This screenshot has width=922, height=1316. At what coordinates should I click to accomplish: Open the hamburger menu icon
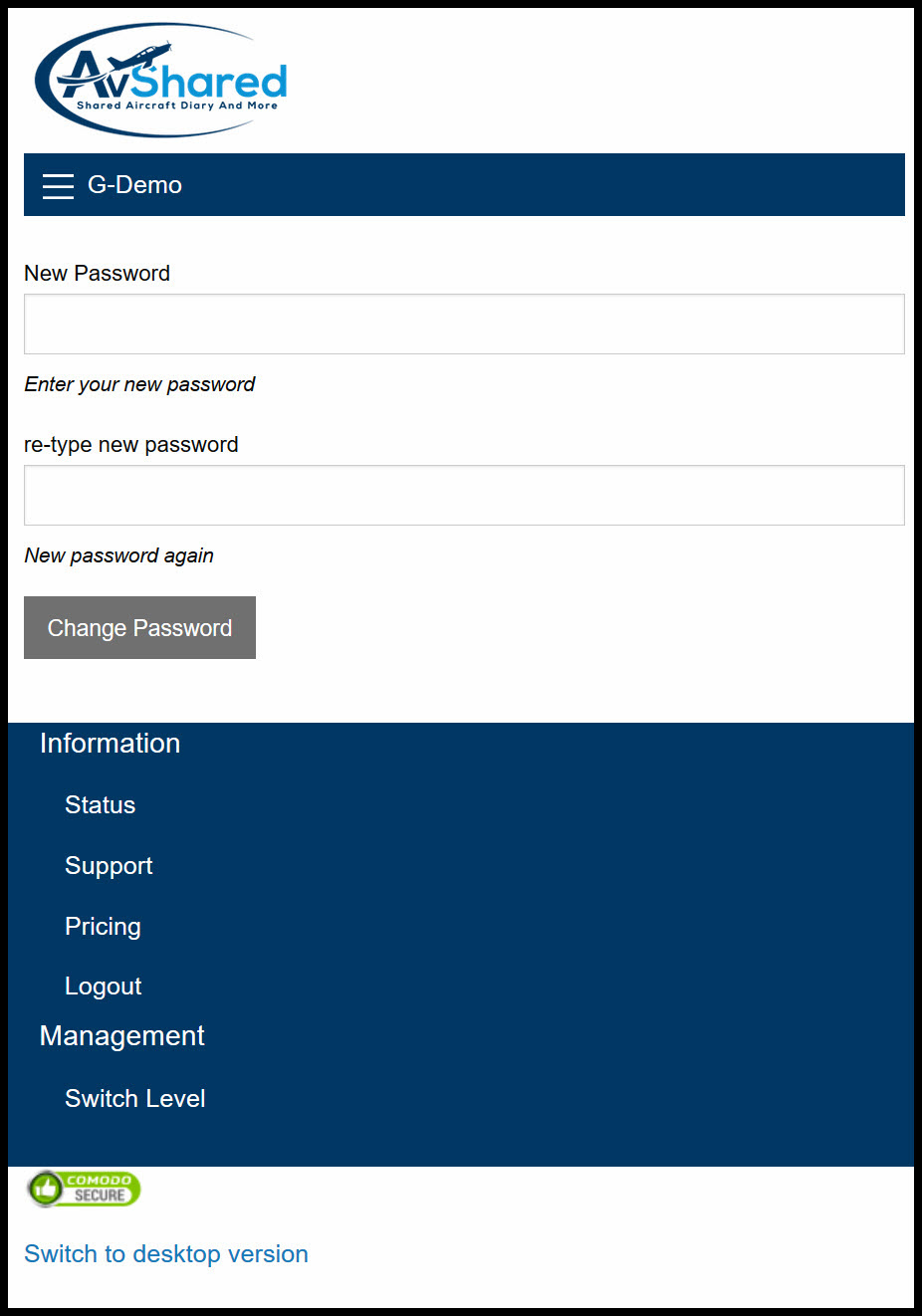pos(58,185)
